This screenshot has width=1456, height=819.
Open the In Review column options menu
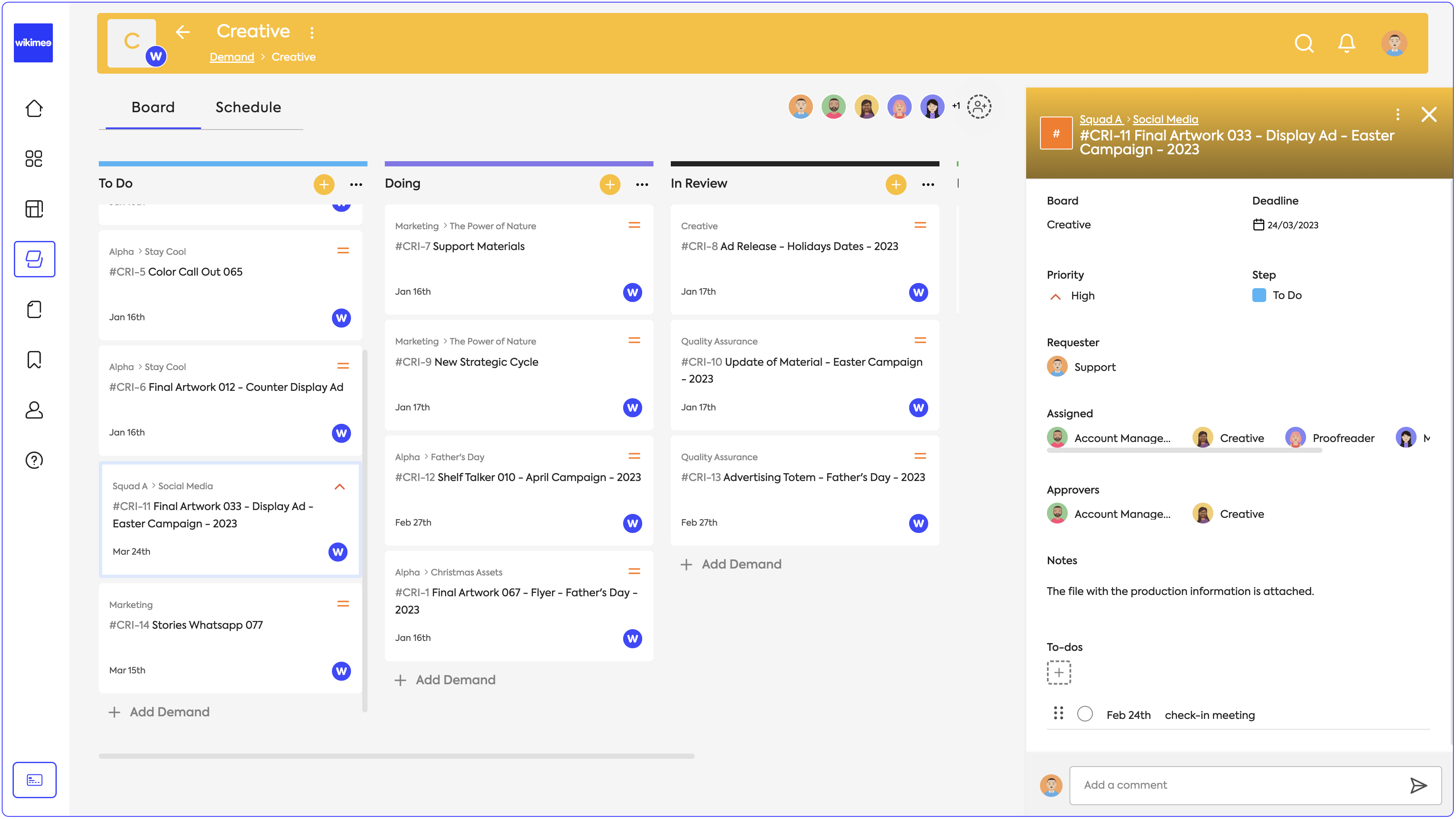927,184
